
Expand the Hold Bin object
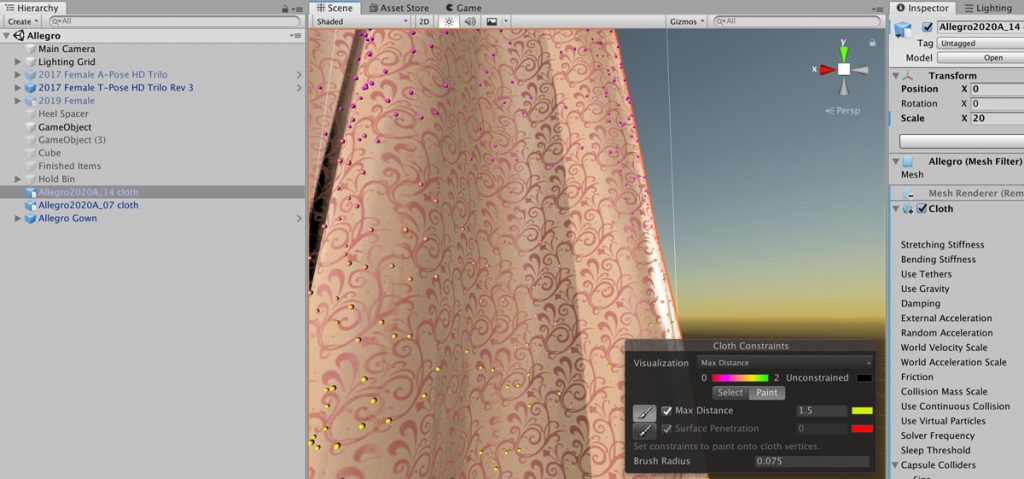[x=18, y=179]
